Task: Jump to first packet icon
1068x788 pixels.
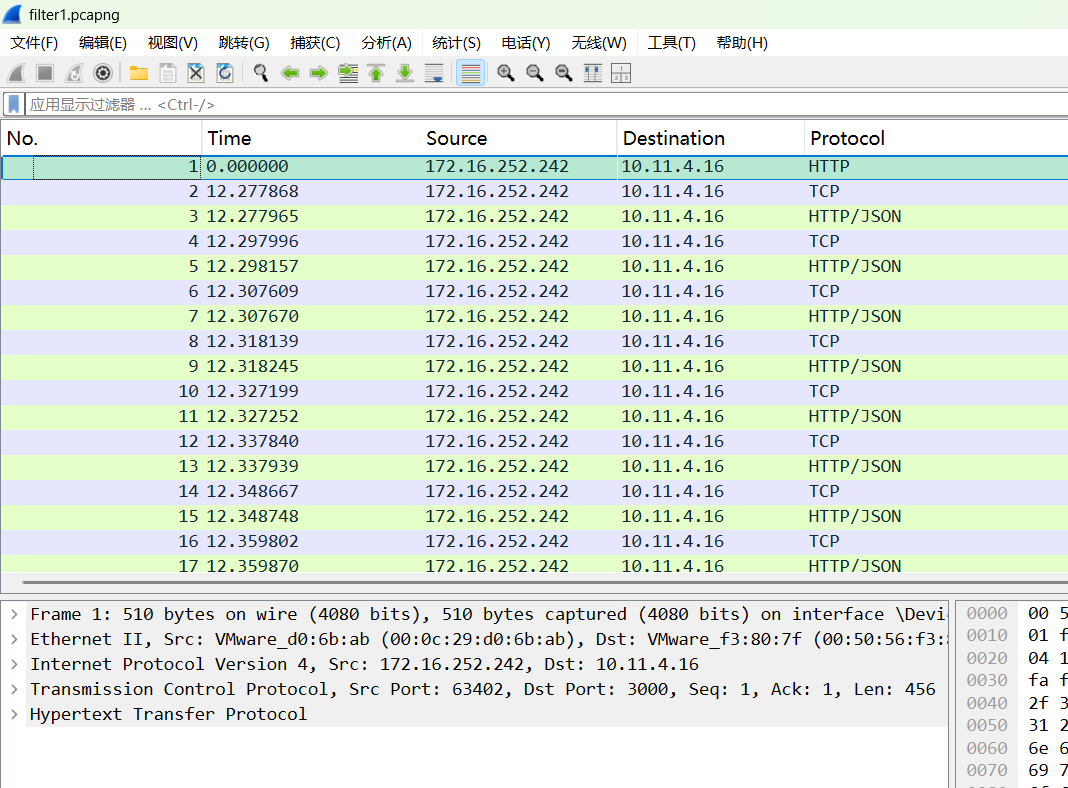Action: coord(376,73)
